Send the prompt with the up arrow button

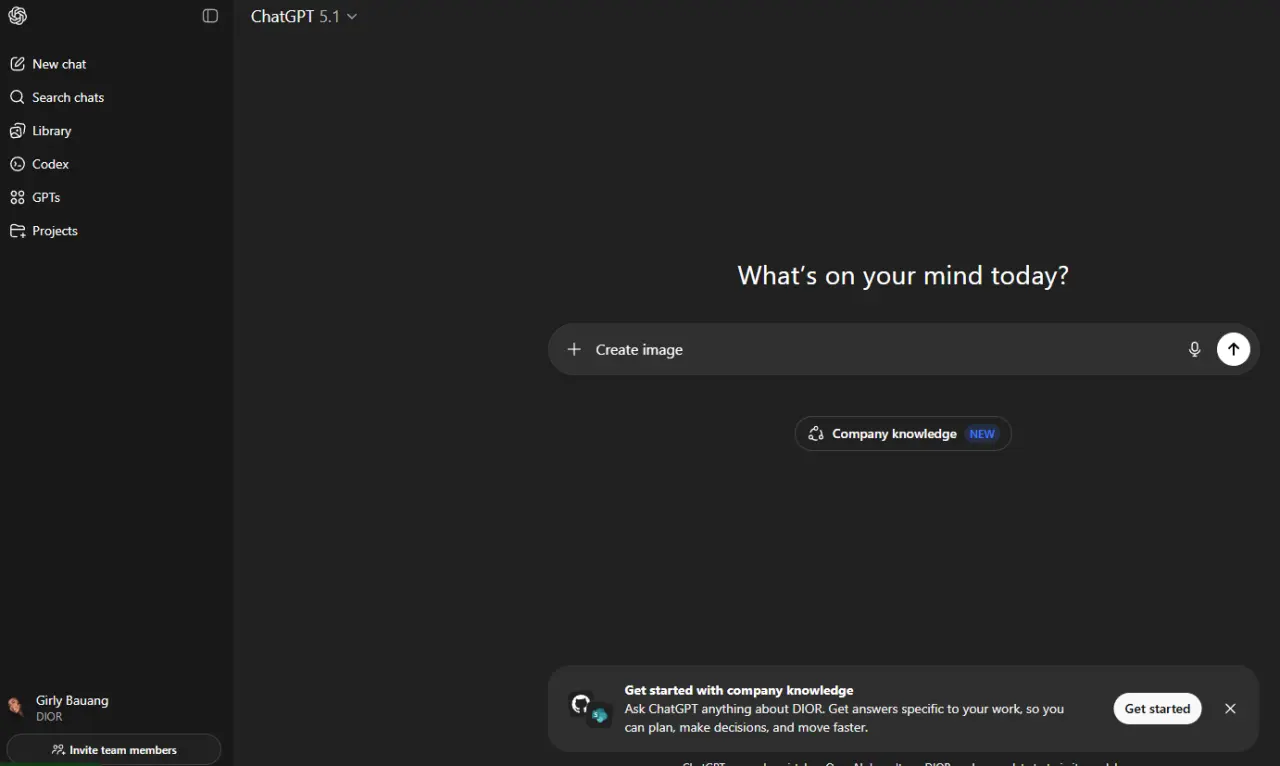coord(1233,349)
